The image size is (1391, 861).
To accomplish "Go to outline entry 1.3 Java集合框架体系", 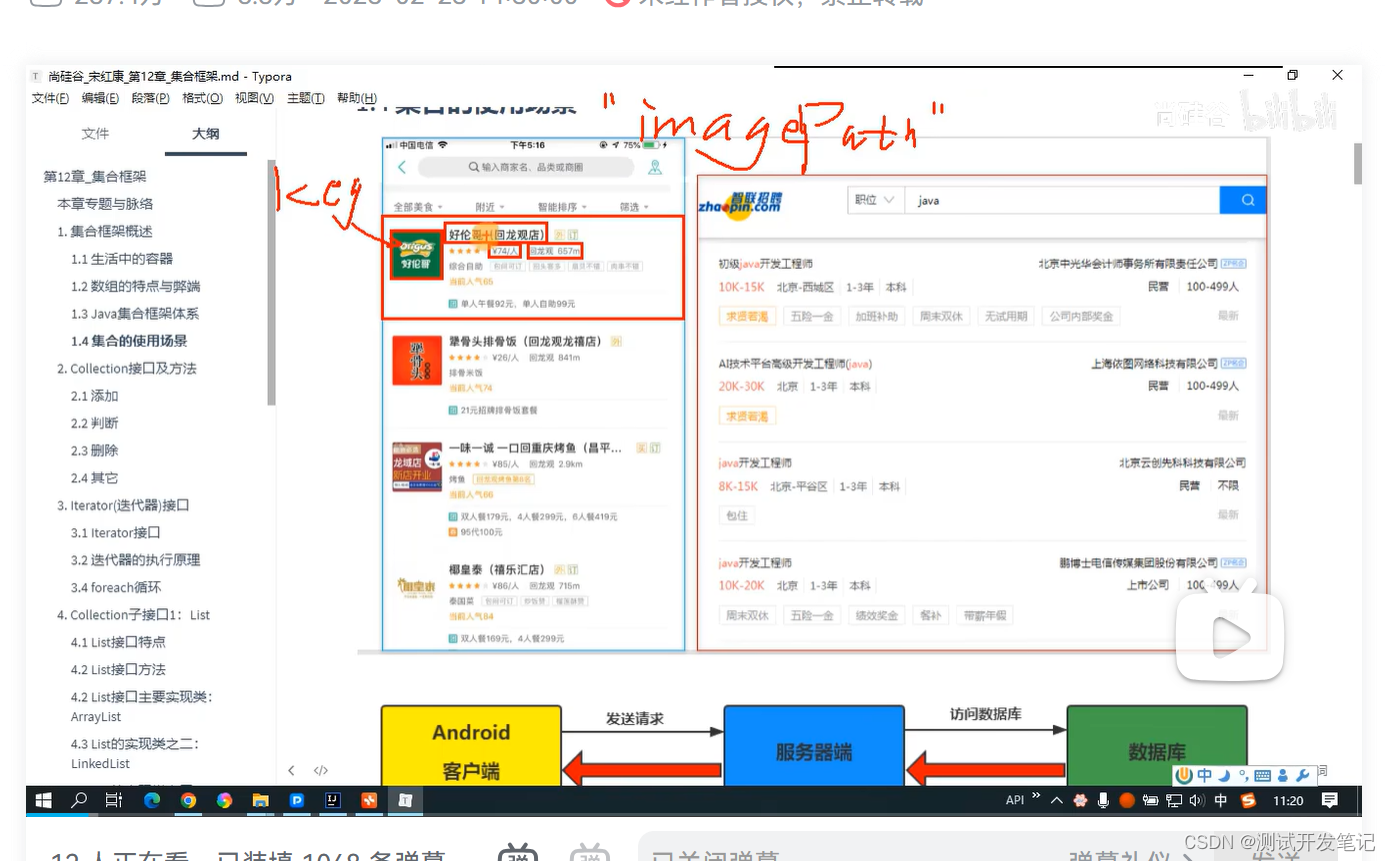I will (134, 314).
